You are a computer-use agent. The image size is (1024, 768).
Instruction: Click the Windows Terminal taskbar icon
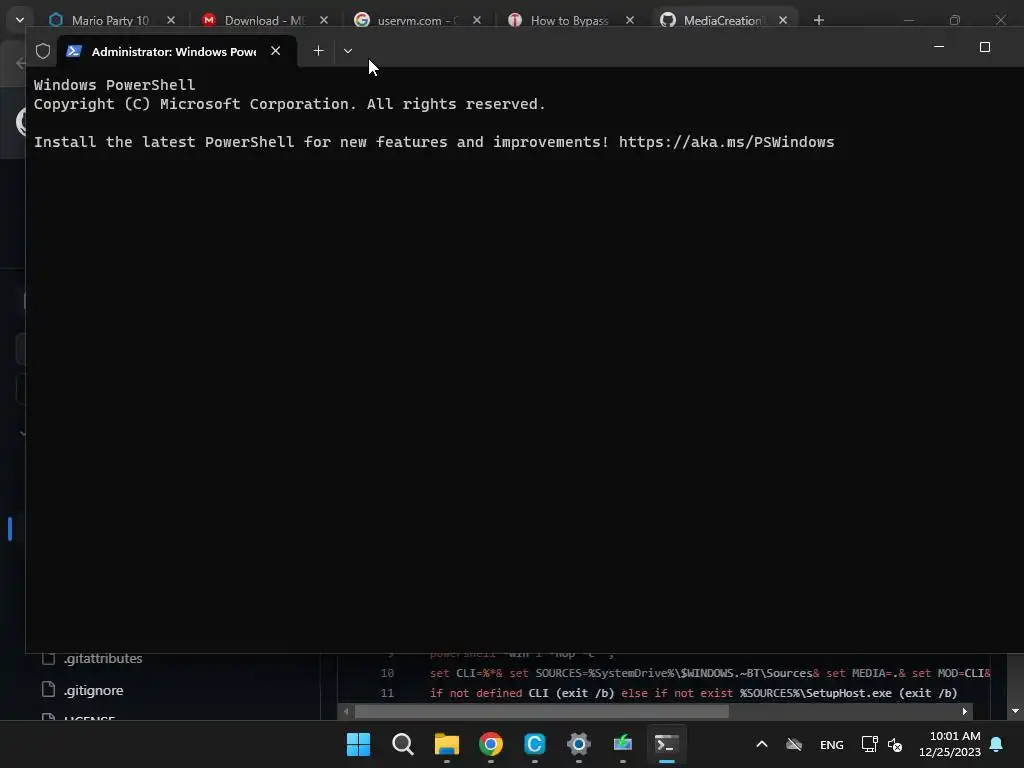point(667,744)
